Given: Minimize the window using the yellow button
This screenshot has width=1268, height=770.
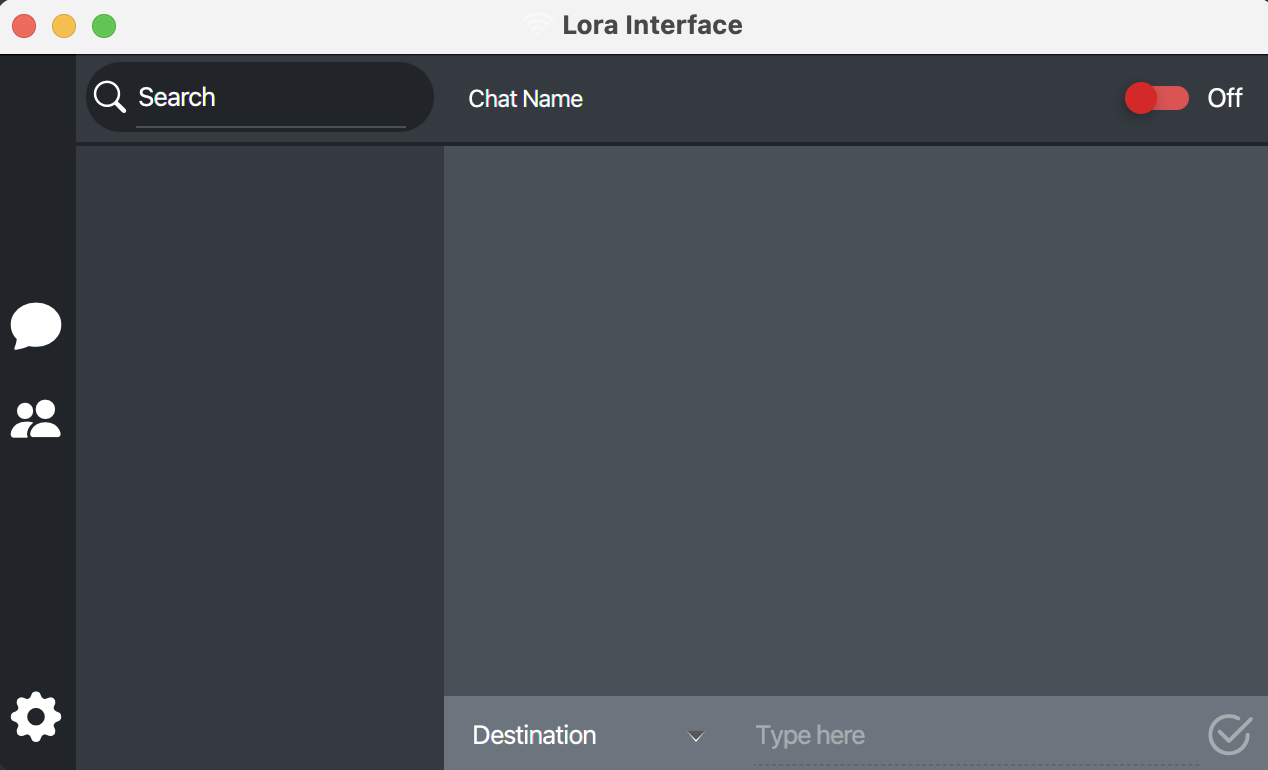Looking at the screenshot, I should coord(64,26).
